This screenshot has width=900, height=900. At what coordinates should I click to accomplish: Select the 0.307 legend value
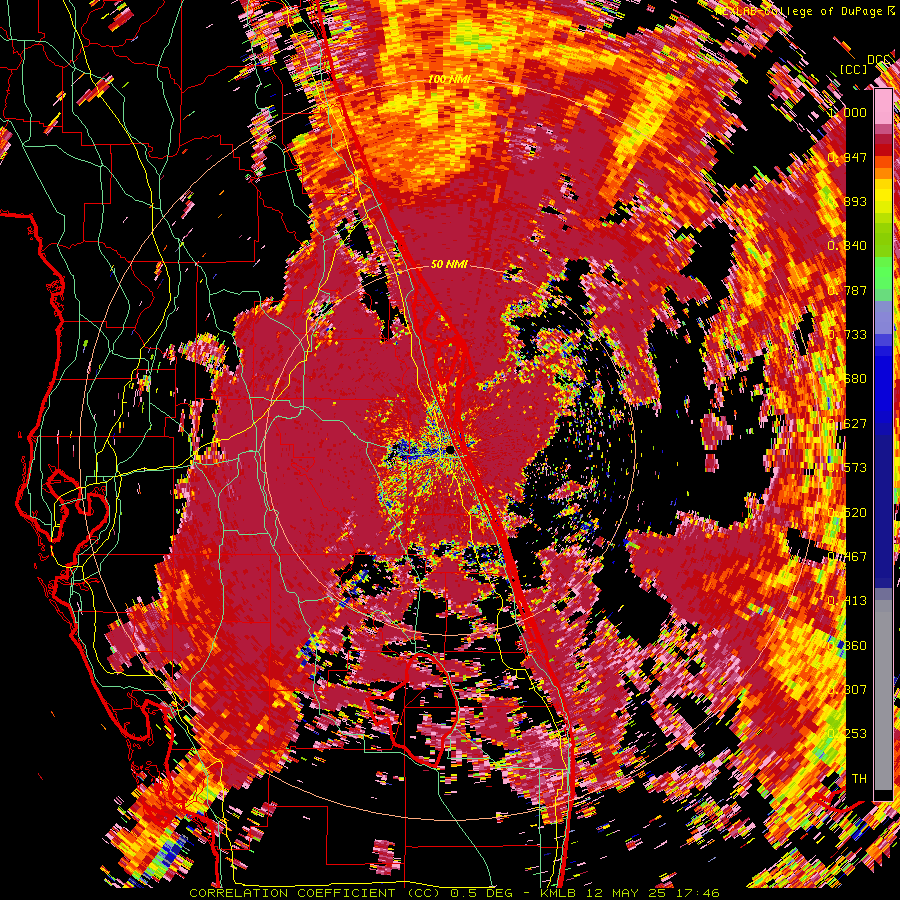(847, 689)
